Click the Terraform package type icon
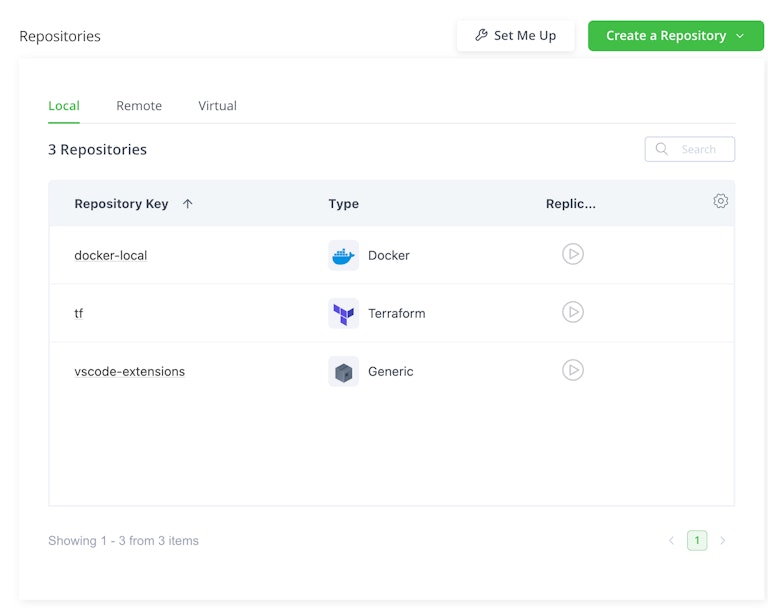768x608 pixels. (343, 313)
